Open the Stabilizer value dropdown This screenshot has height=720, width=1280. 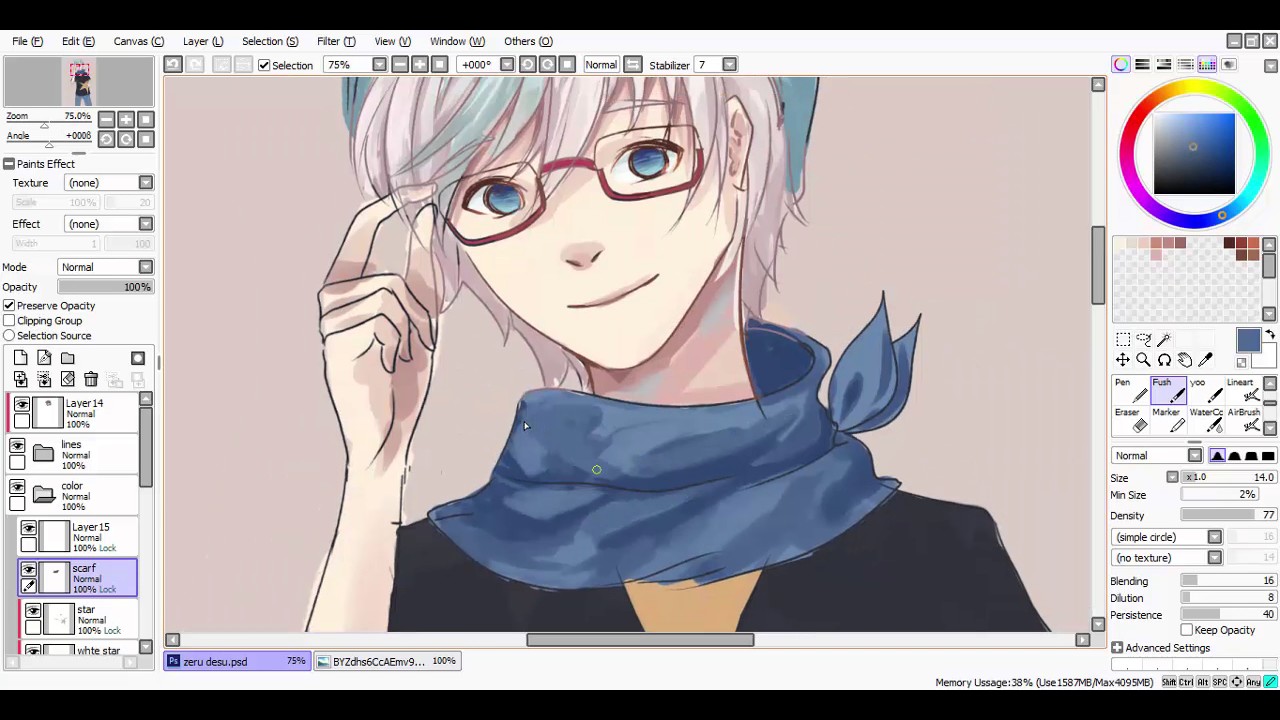tap(729, 65)
